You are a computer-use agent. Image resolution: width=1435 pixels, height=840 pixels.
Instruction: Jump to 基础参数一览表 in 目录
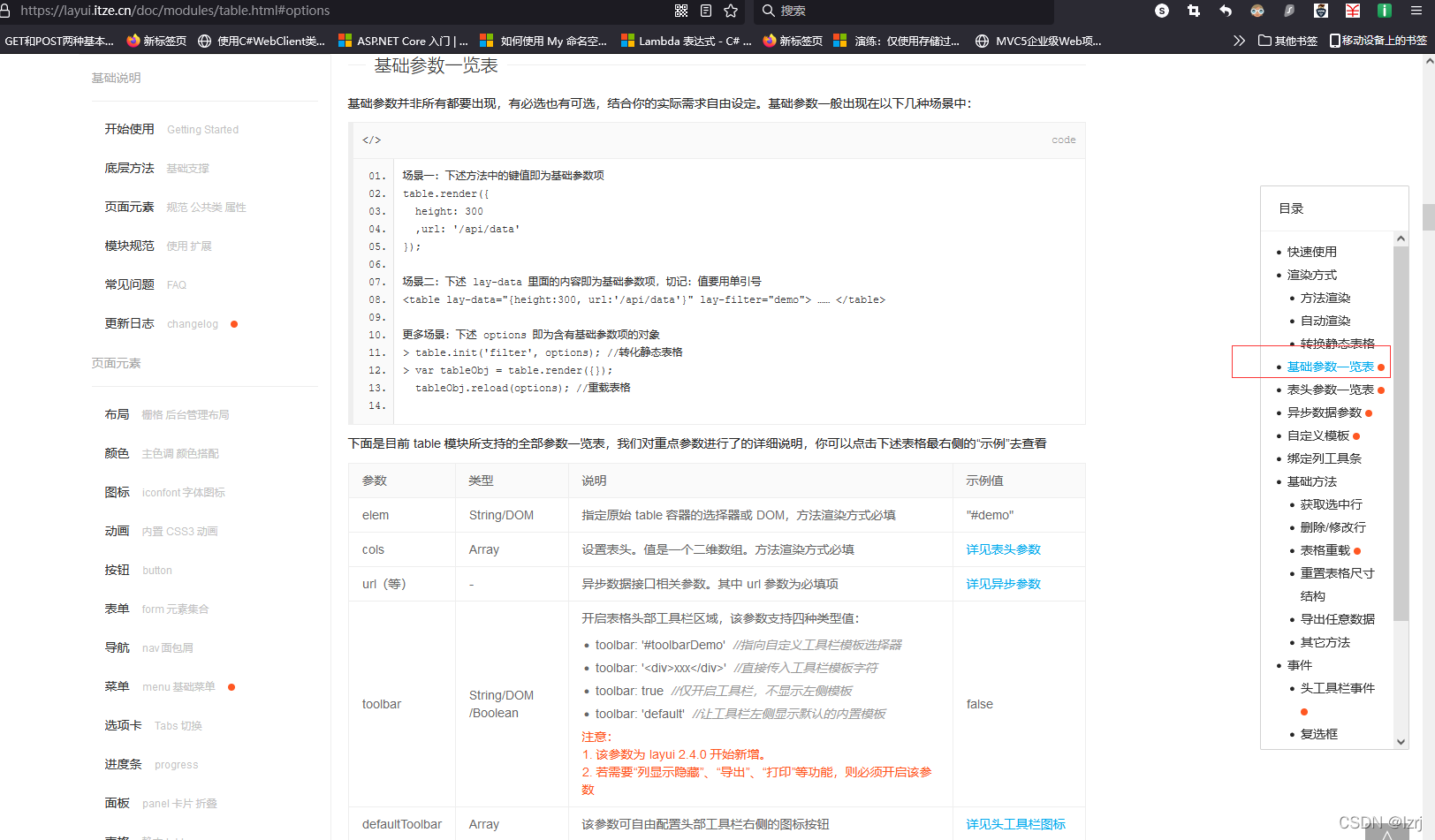coord(1330,367)
